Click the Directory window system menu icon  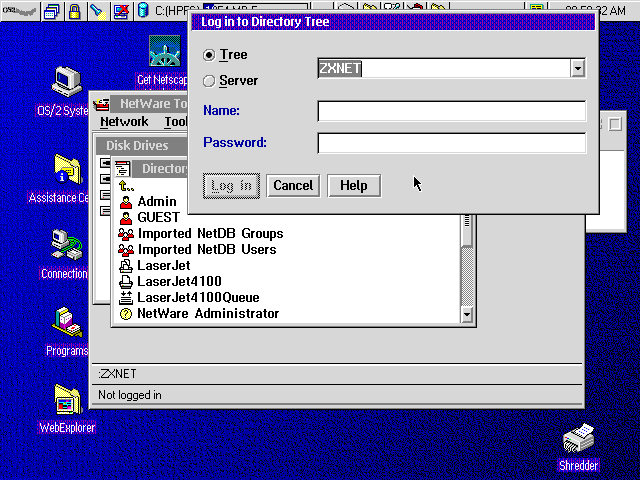pyautogui.click(x=122, y=169)
